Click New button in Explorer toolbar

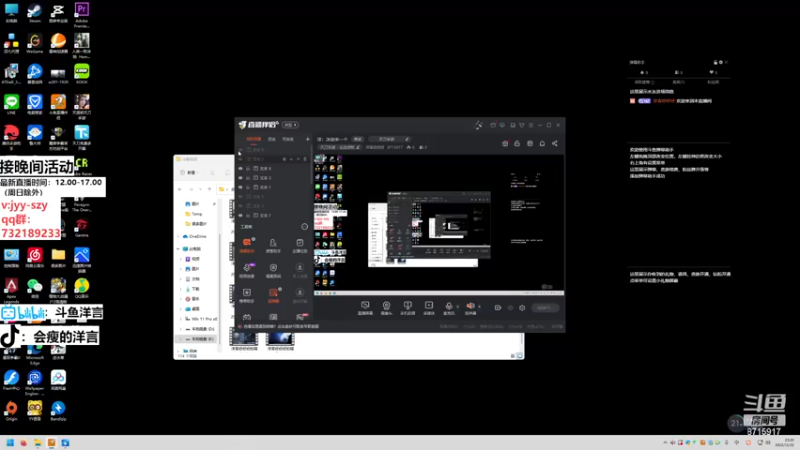coord(189,172)
